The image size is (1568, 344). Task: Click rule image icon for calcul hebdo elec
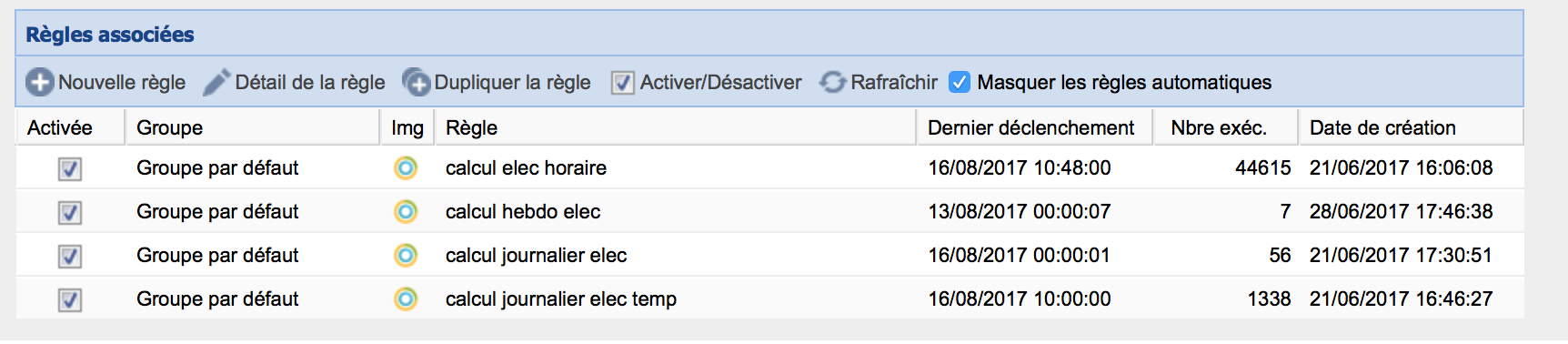coord(406,211)
